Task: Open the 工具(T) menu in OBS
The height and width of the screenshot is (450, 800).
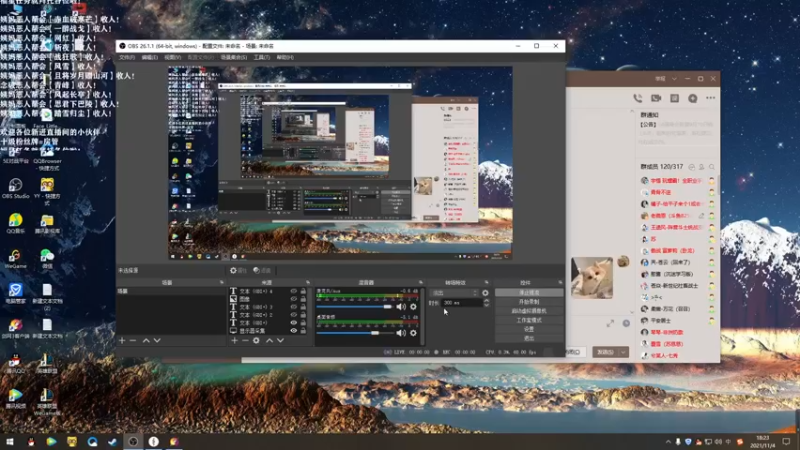Action: (x=261, y=57)
